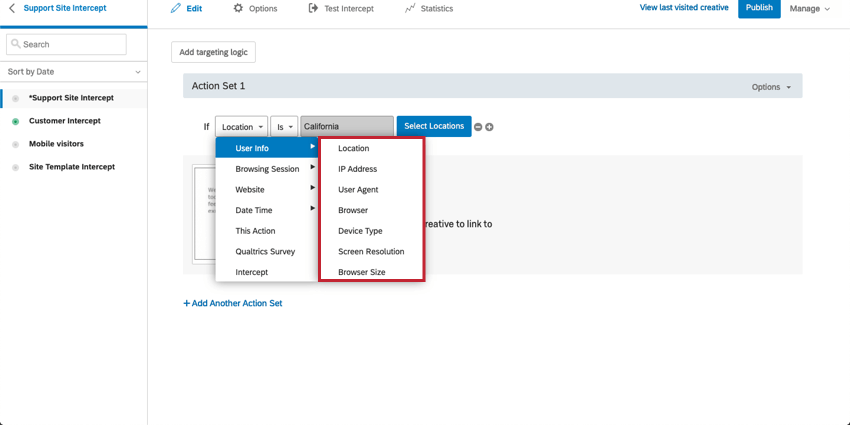This screenshot has width=850, height=425.
Task: Click View last visited creative link
Action: click(x=684, y=8)
